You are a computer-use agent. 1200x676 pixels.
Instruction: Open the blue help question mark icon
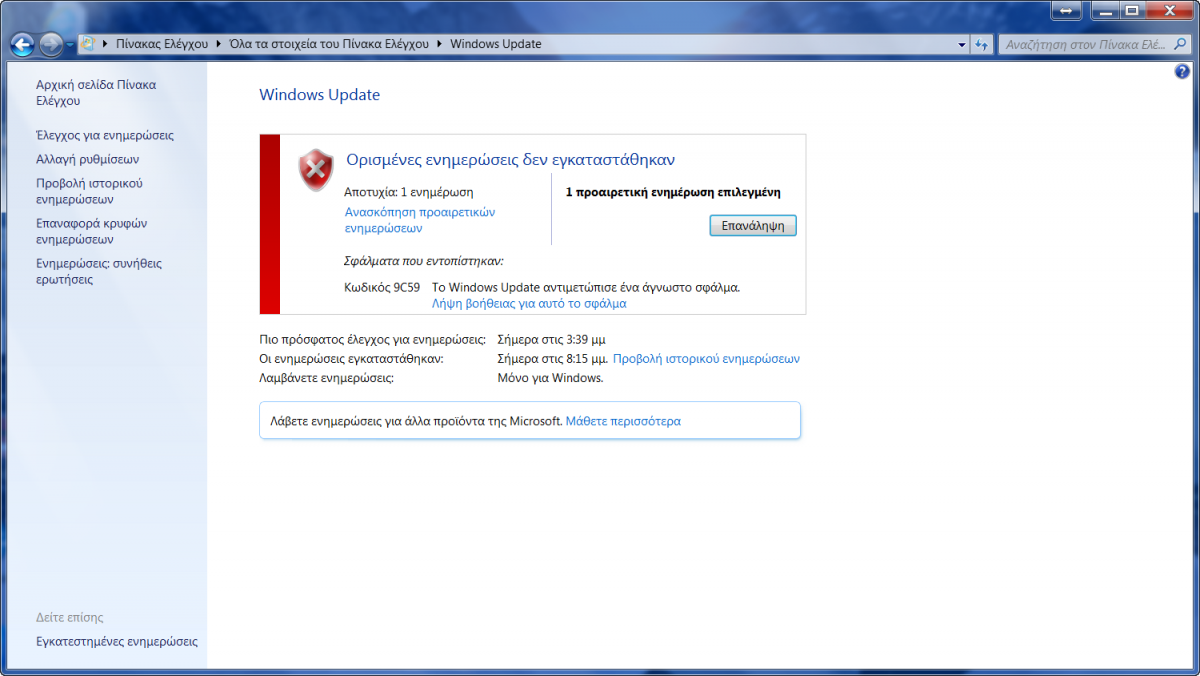click(1182, 72)
